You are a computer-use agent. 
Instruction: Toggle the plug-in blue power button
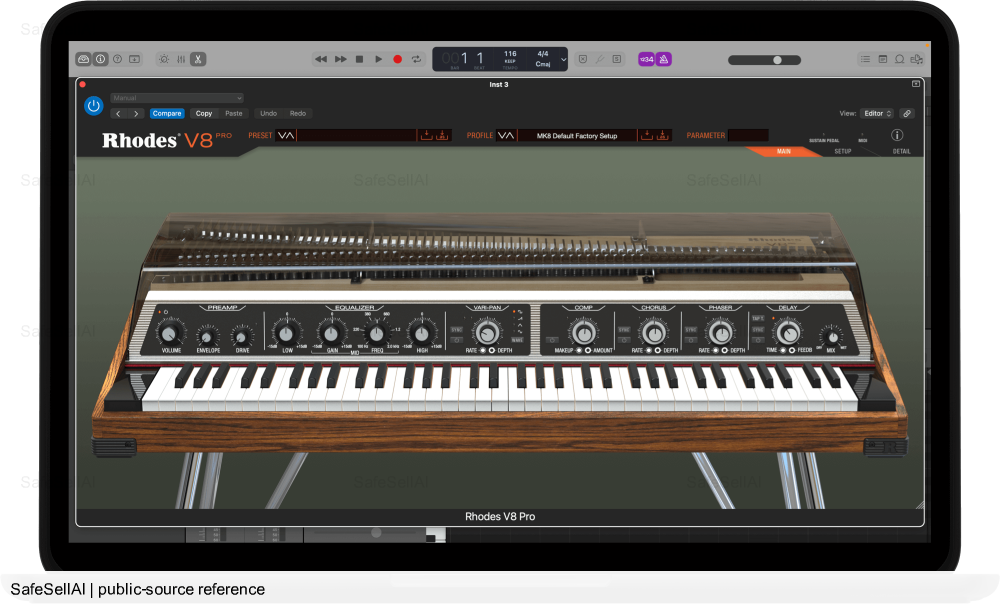click(94, 106)
